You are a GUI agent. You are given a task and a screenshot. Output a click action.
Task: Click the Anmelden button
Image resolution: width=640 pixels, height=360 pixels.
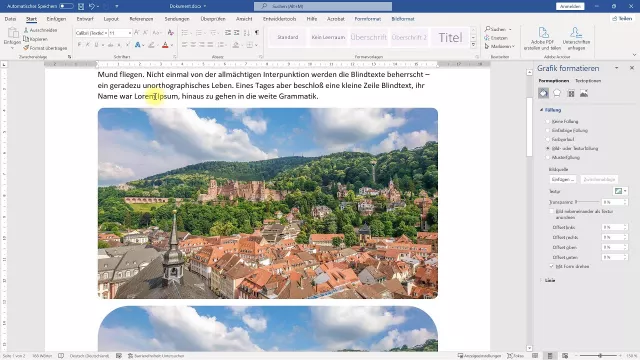pos(570,6)
